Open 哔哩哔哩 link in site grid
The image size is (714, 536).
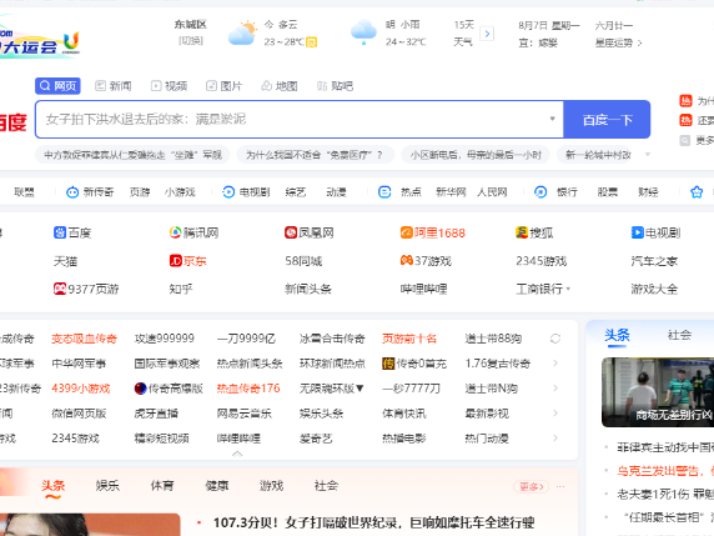point(423,289)
